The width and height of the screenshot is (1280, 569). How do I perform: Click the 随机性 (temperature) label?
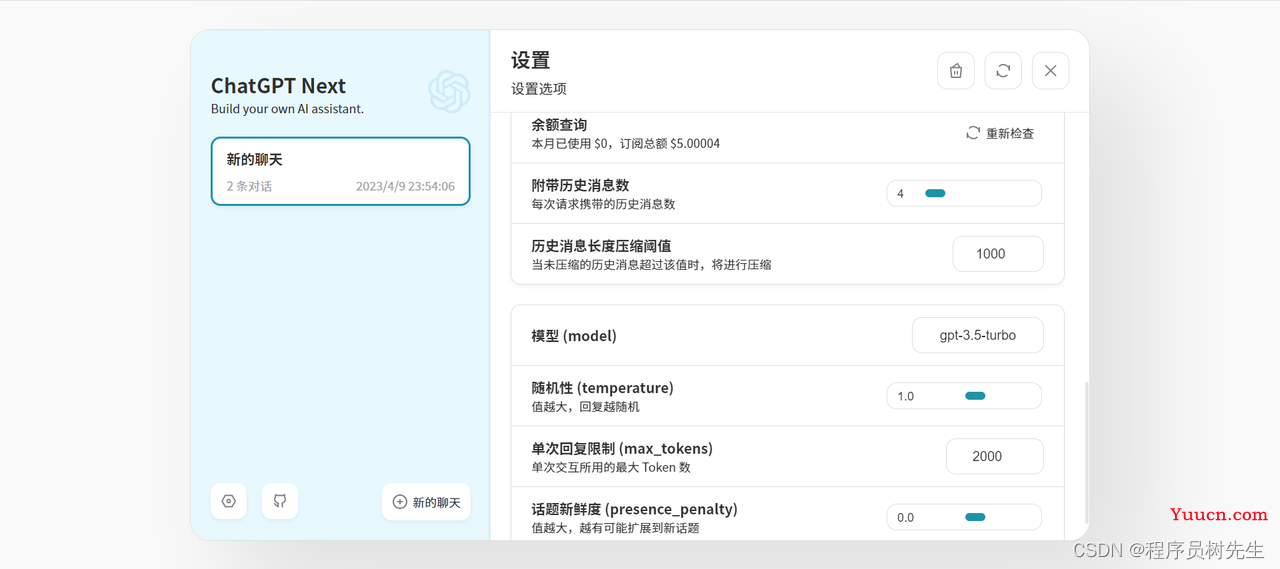[x=602, y=387]
